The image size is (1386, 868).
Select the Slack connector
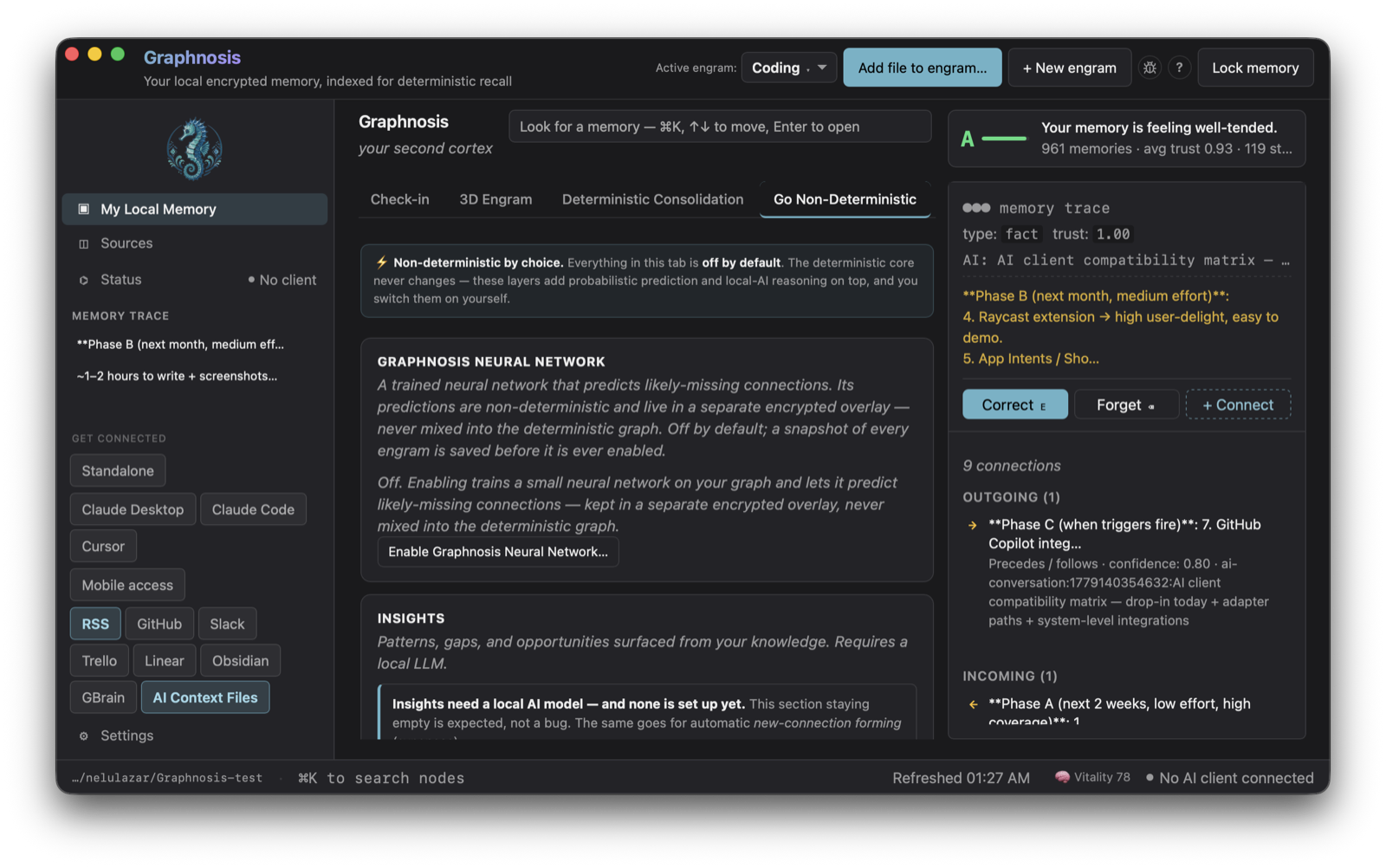227,624
